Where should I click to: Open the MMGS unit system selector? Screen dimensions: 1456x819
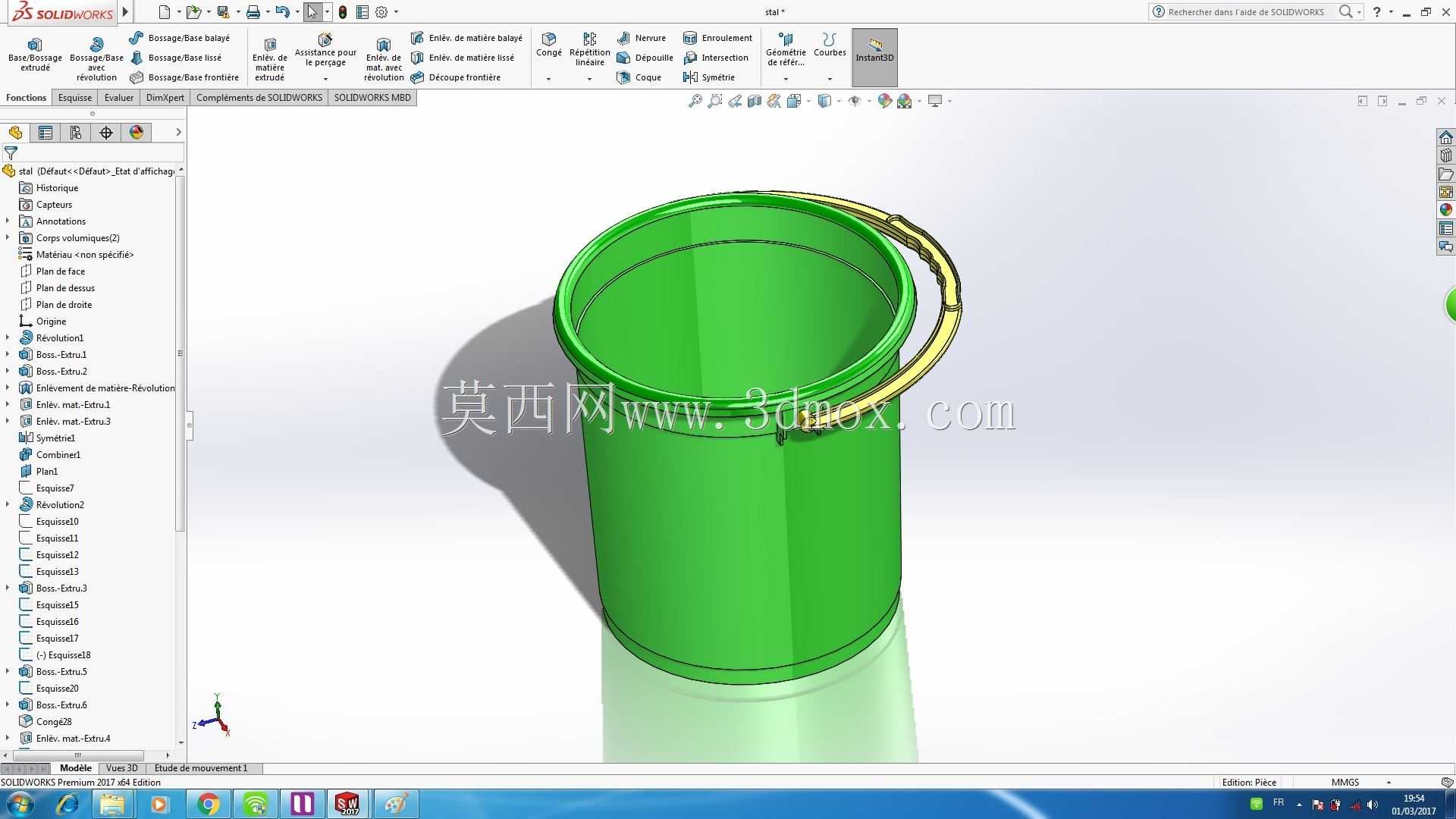pyautogui.click(x=1360, y=782)
